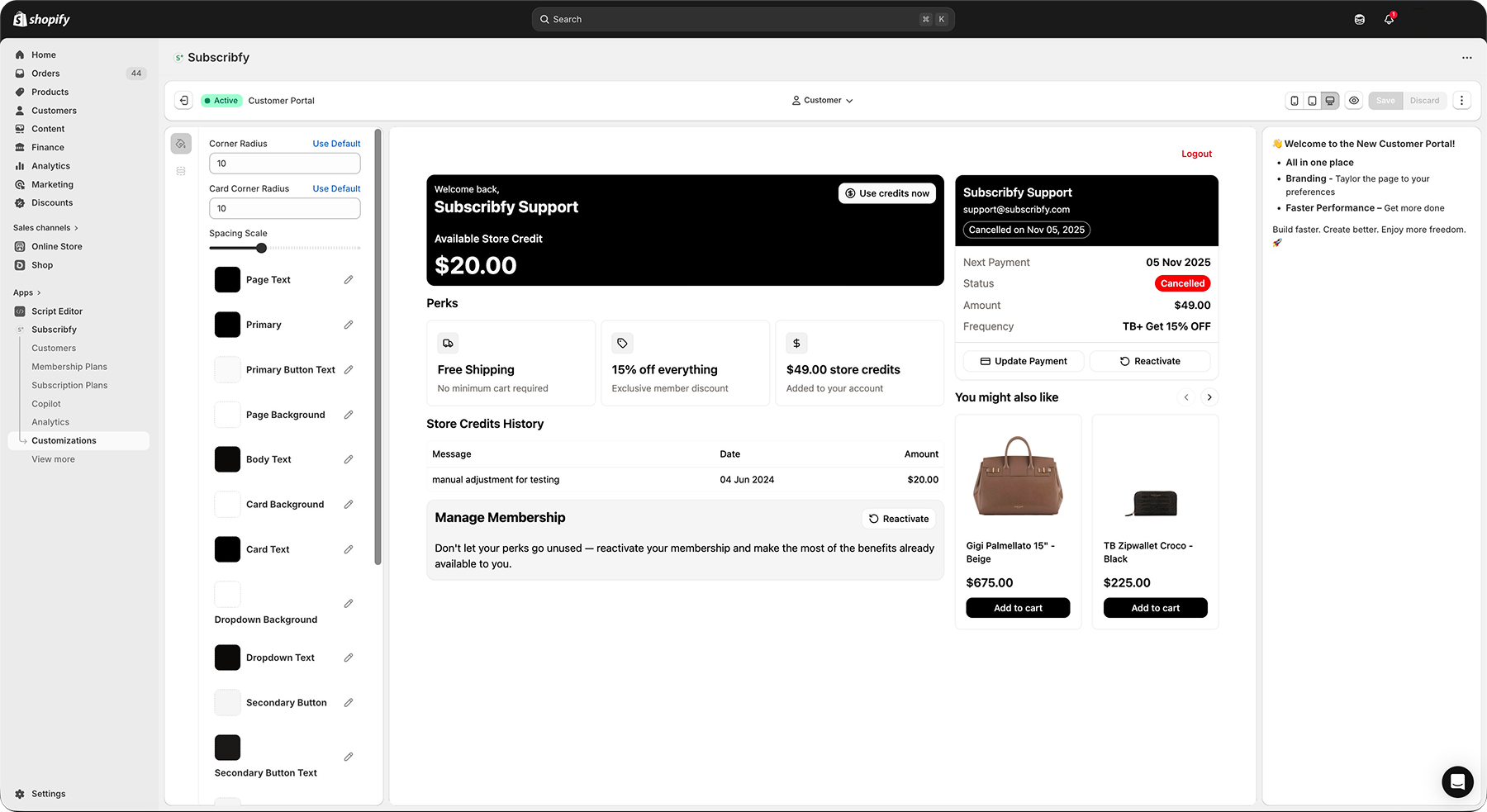
Task: Open the live preview eye icon
Action: point(1354,100)
